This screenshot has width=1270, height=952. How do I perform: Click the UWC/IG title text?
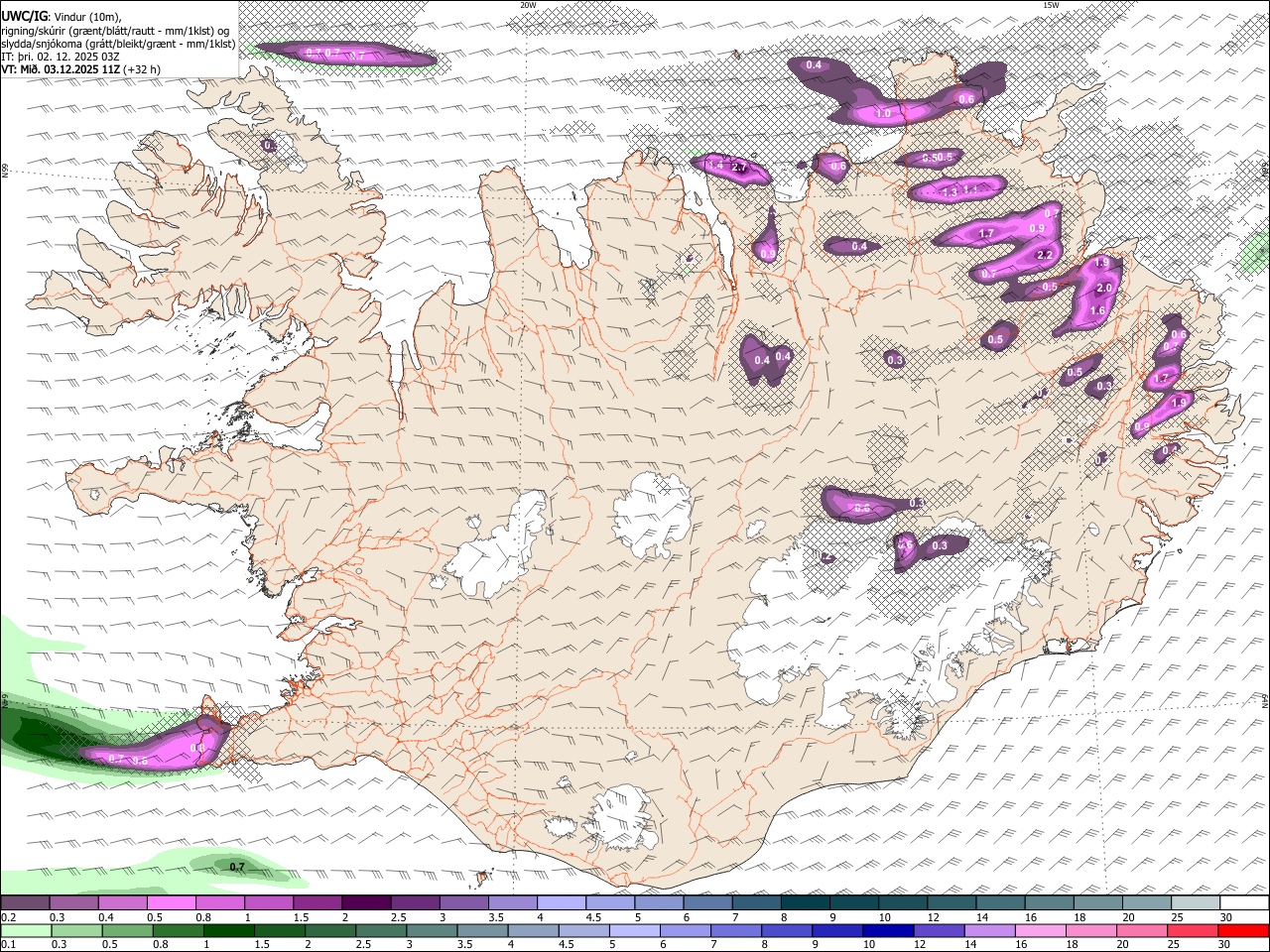(x=23, y=17)
